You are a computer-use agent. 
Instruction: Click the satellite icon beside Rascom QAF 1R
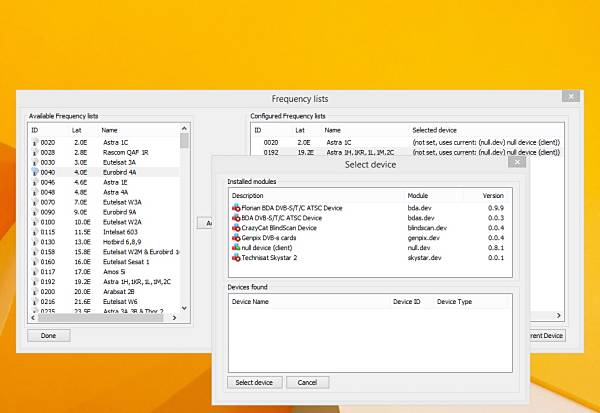point(35,152)
